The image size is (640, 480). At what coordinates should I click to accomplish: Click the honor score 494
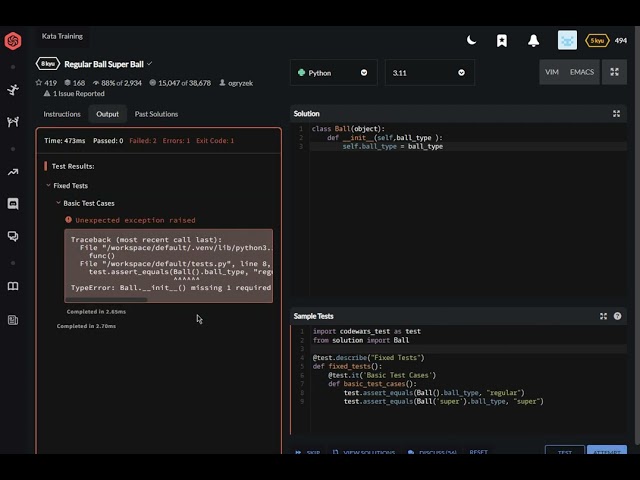coord(621,40)
